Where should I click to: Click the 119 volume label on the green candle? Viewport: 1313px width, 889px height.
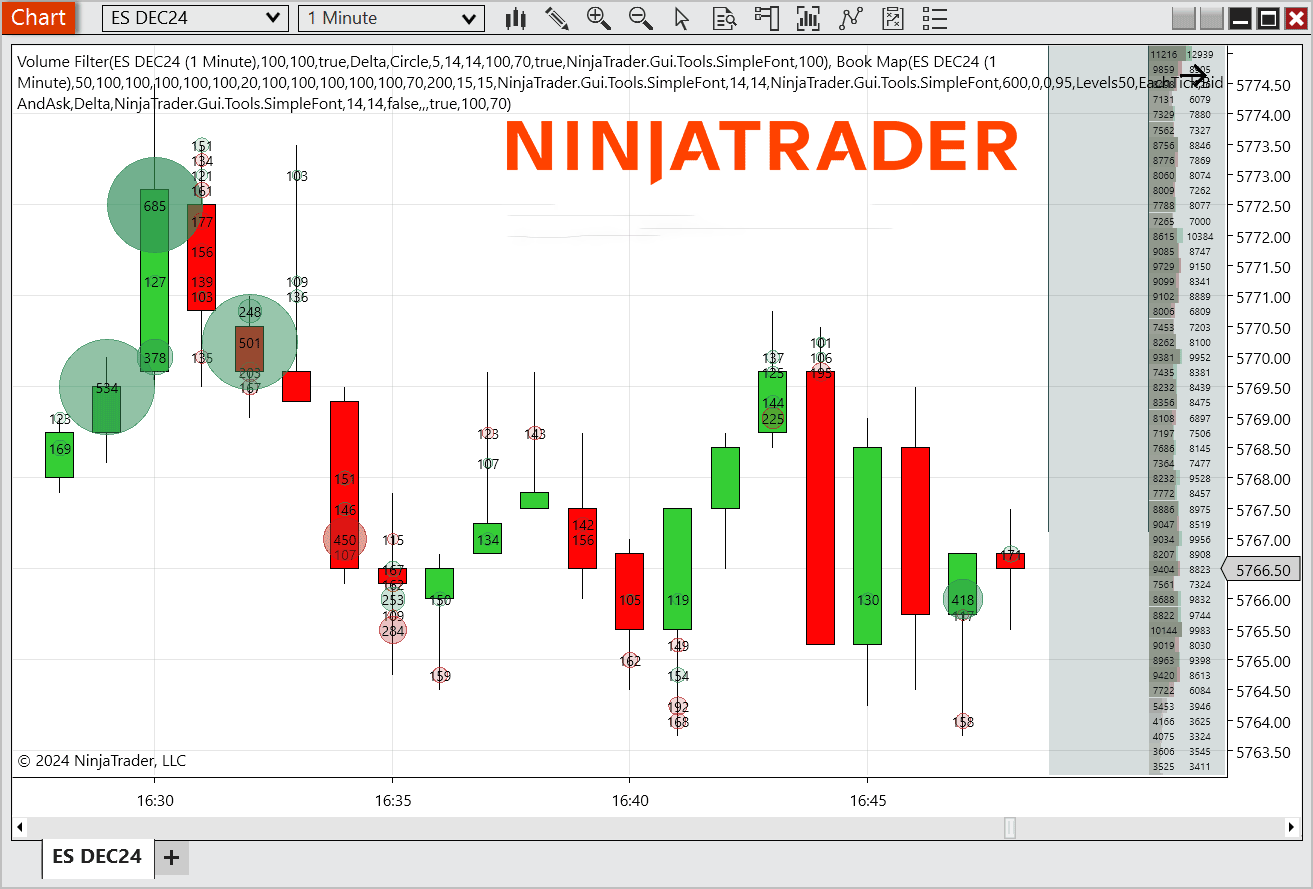tap(678, 600)
